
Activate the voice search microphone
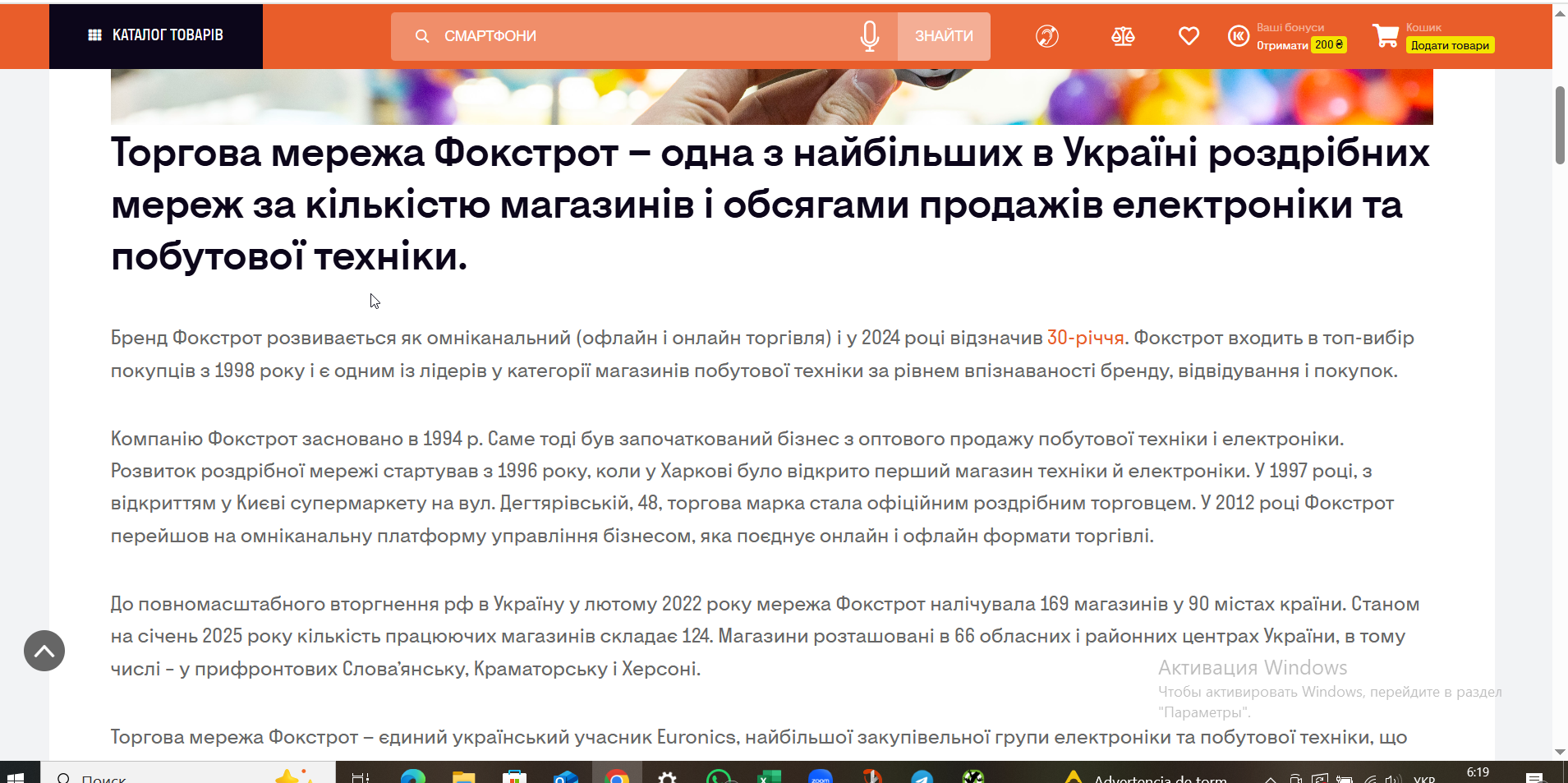coord(870,36)
